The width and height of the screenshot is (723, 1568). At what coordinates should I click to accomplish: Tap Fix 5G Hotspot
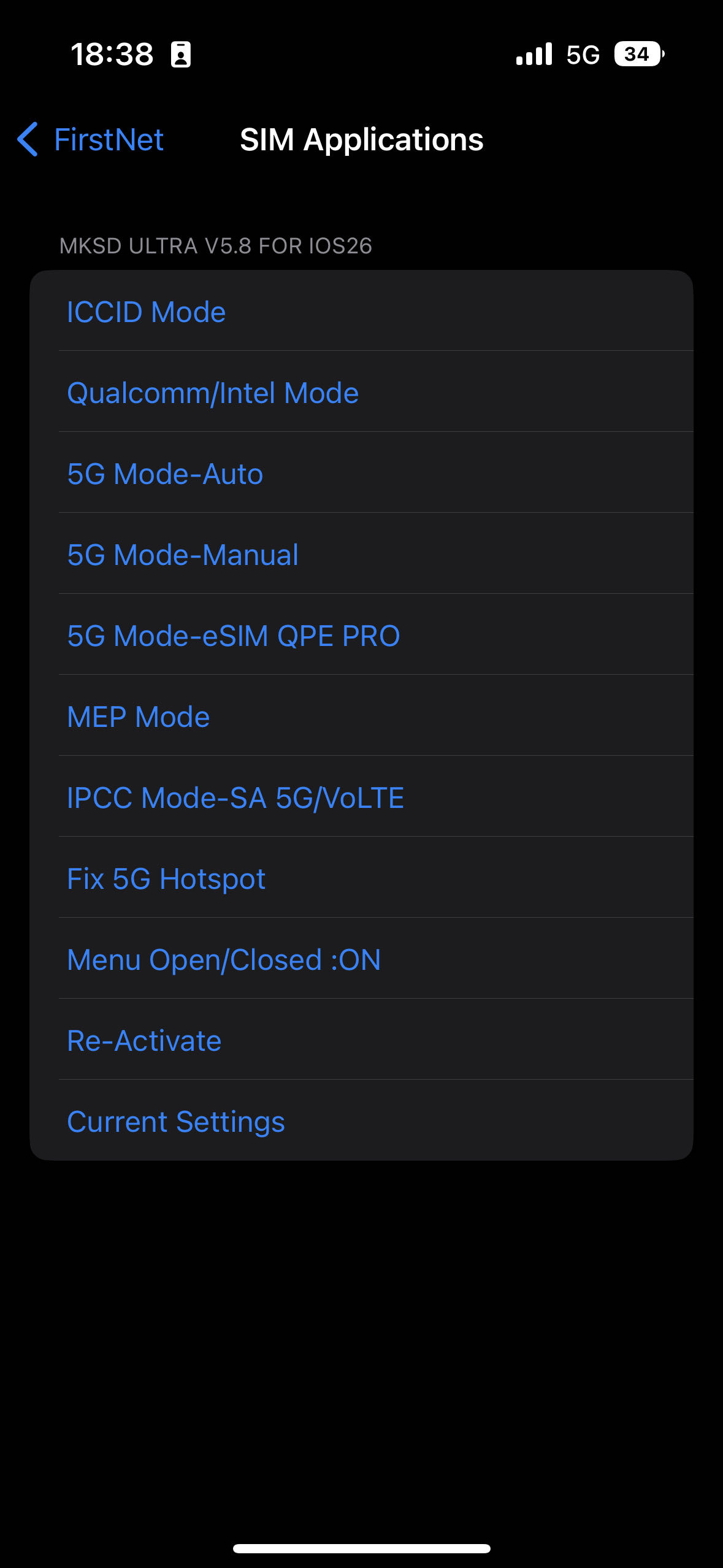tap(166, 878)
